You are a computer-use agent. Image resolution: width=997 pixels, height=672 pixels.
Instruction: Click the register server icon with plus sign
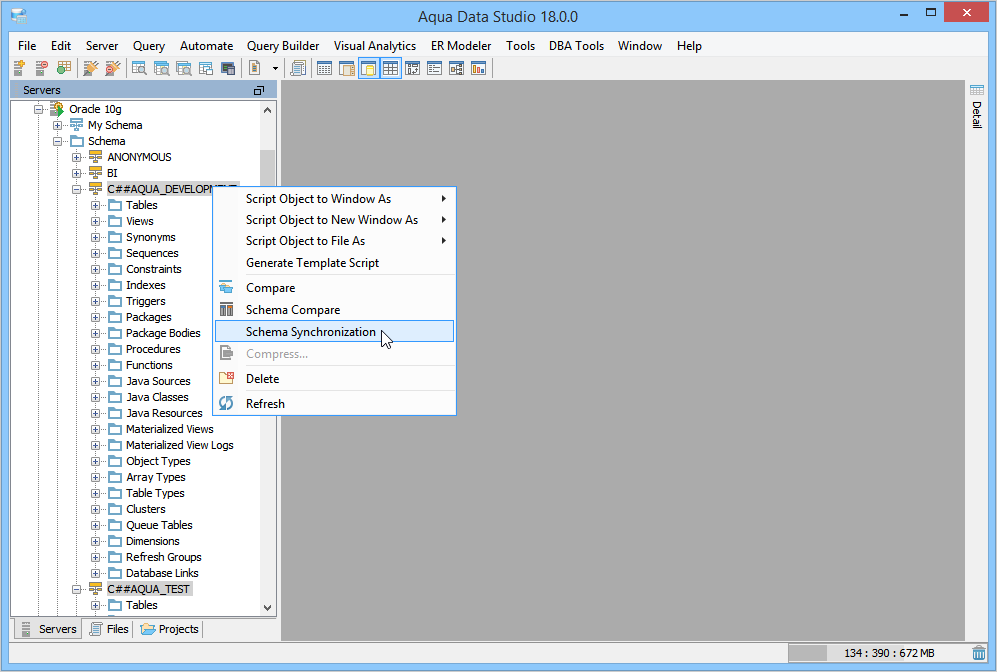(x=19, y=68)
